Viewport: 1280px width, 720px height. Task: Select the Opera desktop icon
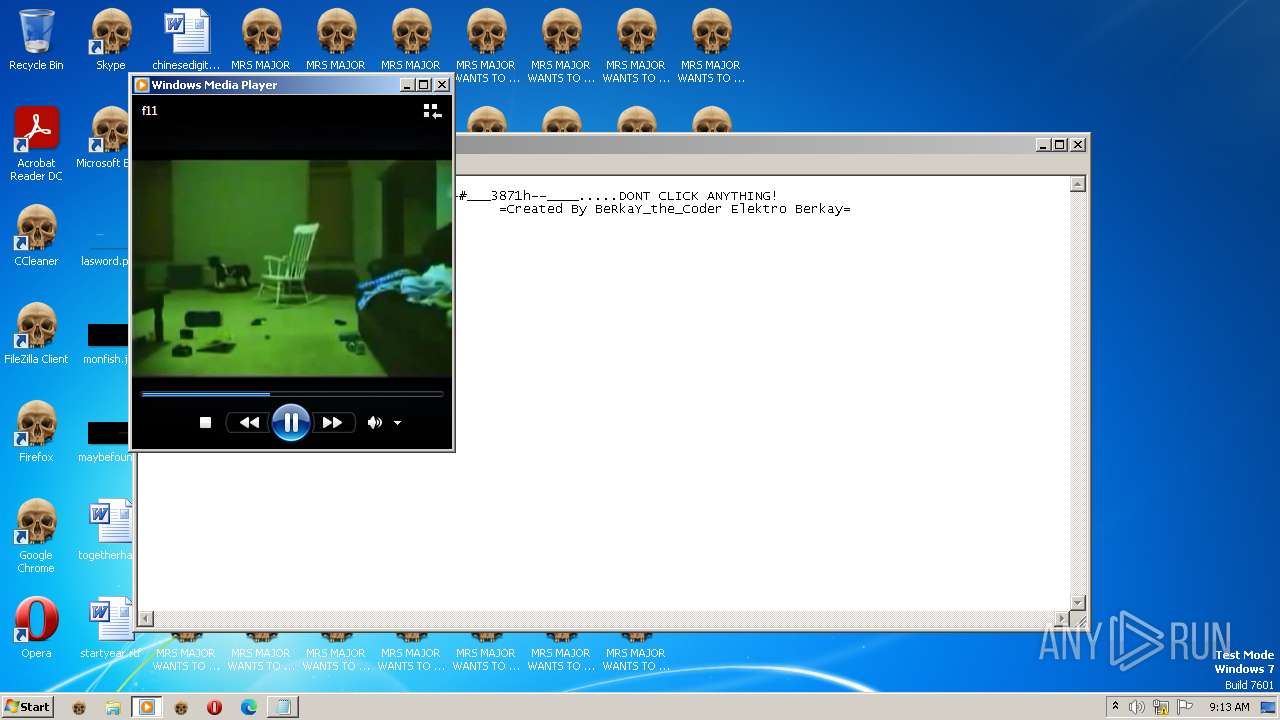pos(36,628)
